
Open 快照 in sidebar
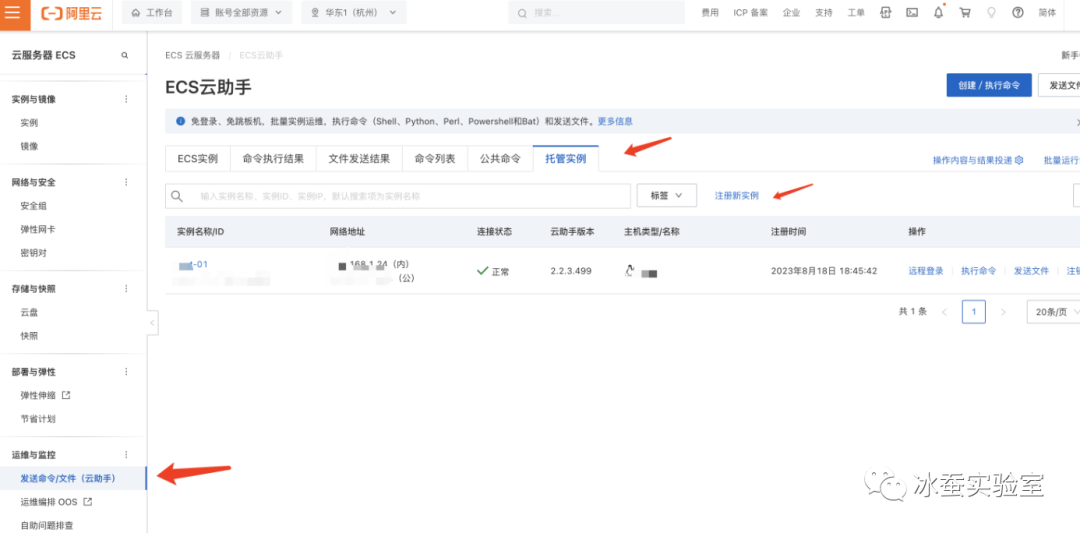point(29,336)
